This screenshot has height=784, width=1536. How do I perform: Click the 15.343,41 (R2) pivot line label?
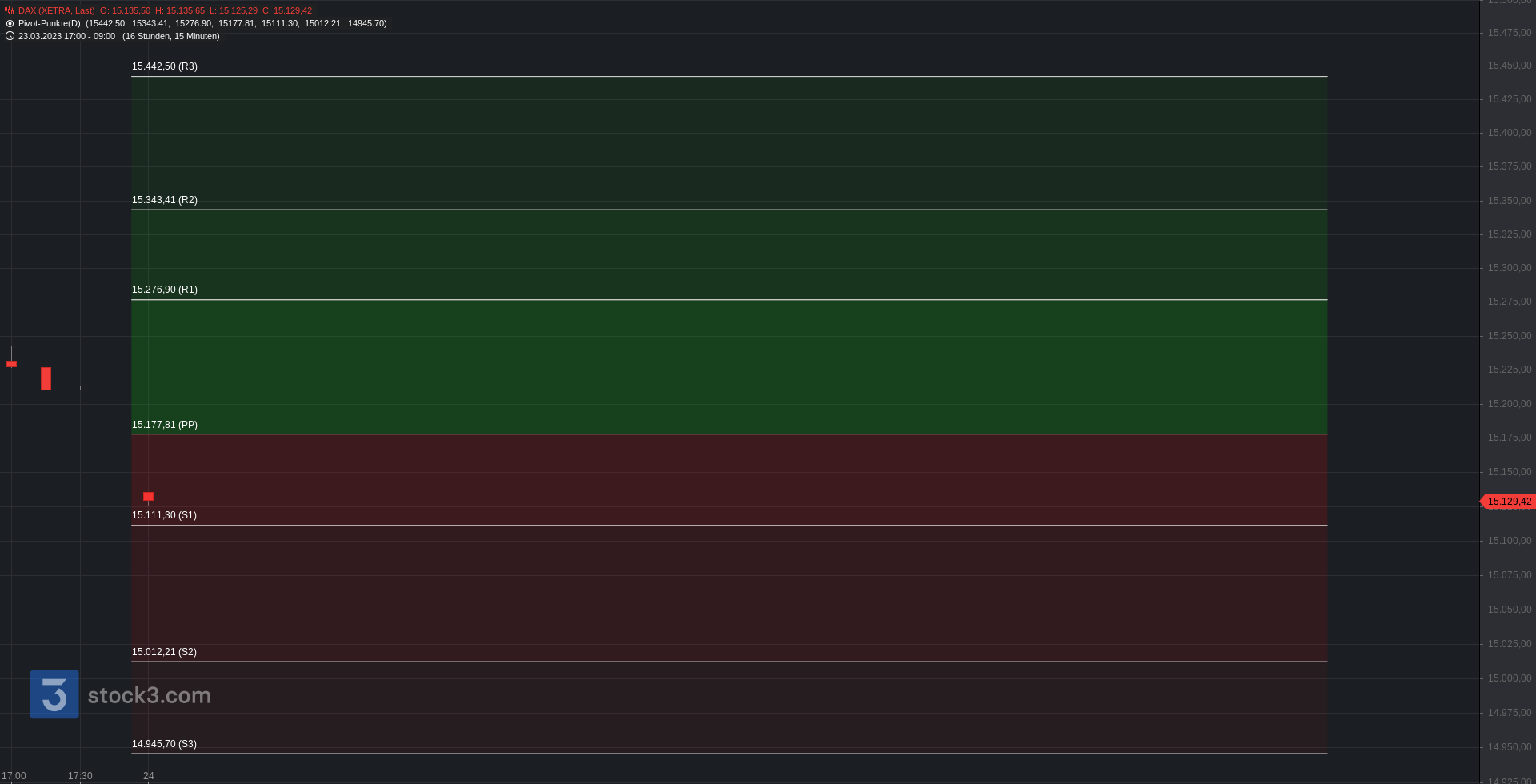click(x=165, y=200)
